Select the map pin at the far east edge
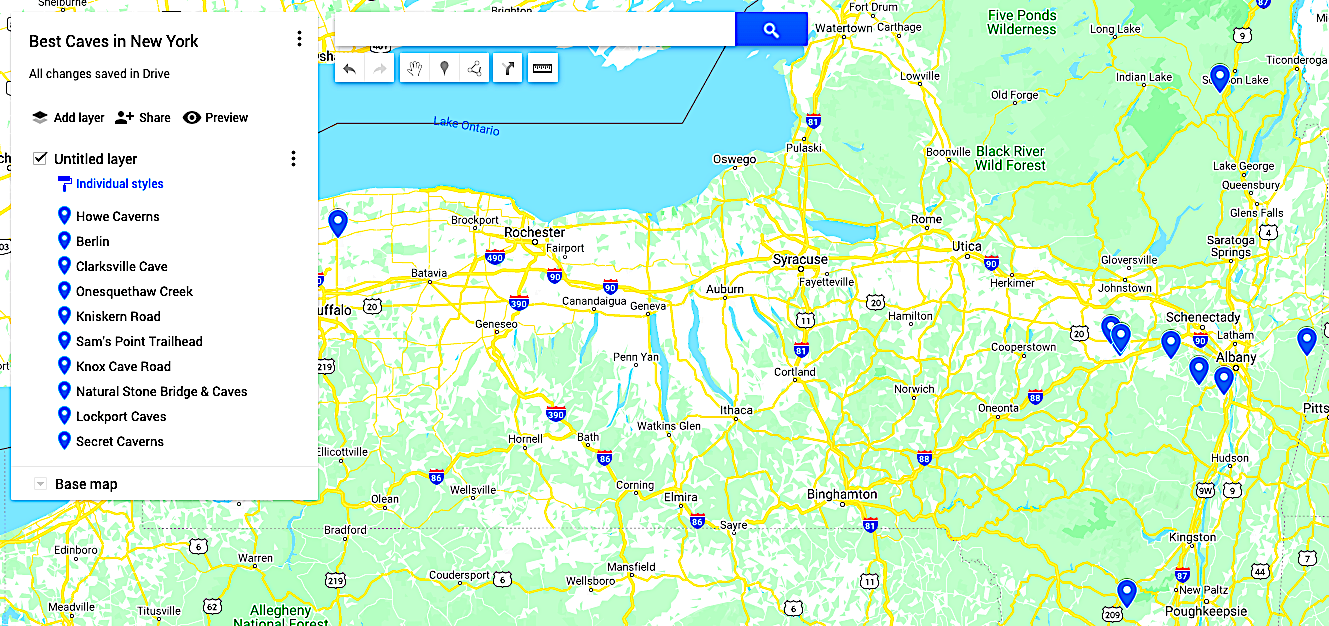The height and width of the screenshot is (626, 1329). (x=1306, y=341)
